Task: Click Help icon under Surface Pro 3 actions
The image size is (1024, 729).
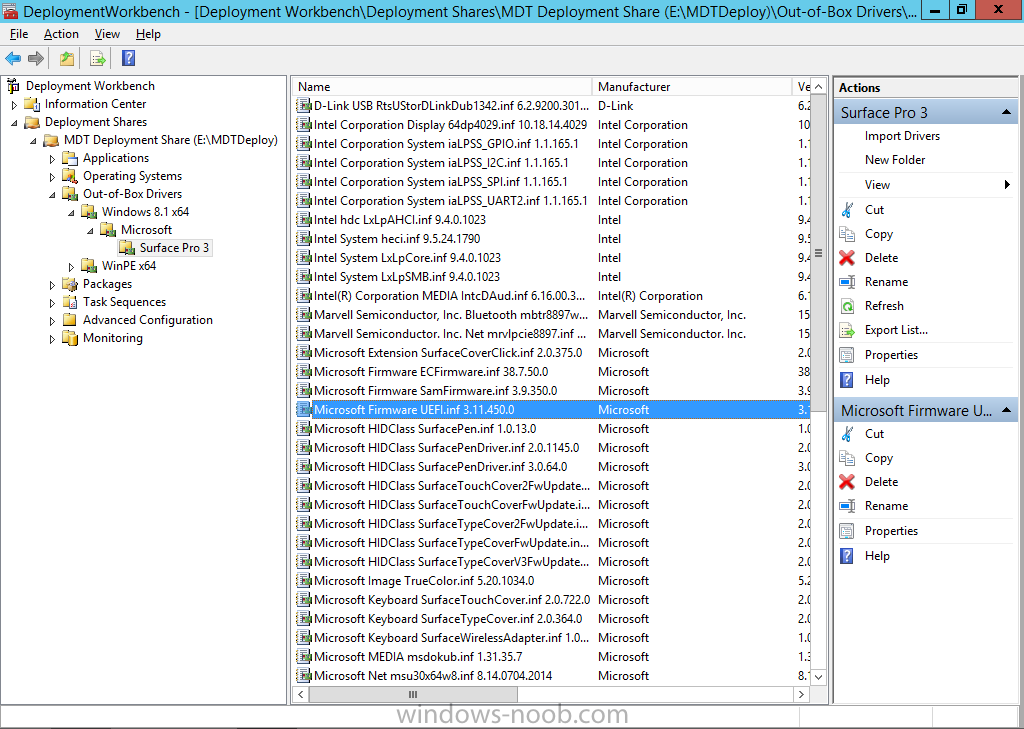Action: pos(847,380)
